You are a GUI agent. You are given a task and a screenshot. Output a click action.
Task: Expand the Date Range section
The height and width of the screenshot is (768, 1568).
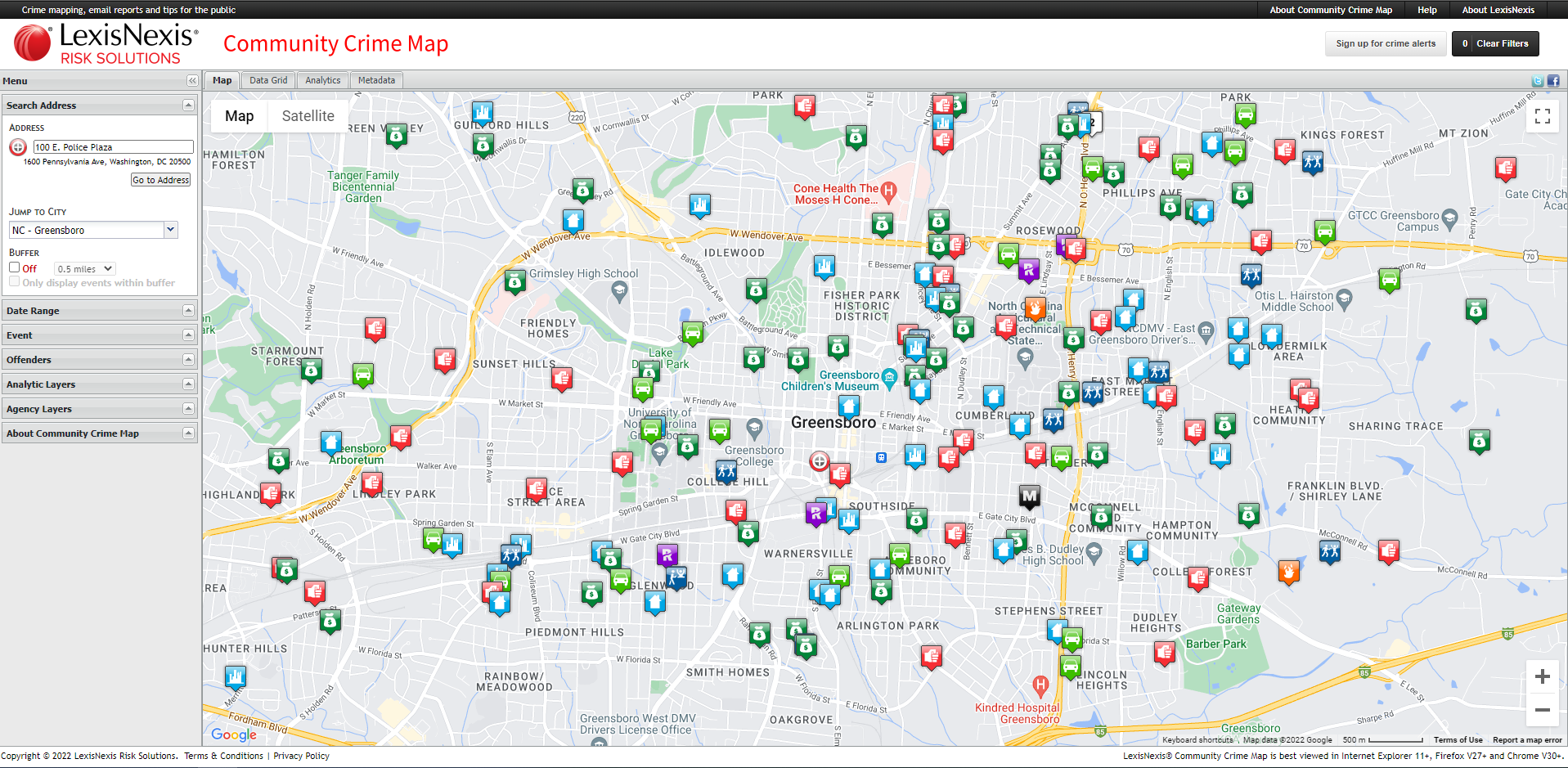coord(99,311)
